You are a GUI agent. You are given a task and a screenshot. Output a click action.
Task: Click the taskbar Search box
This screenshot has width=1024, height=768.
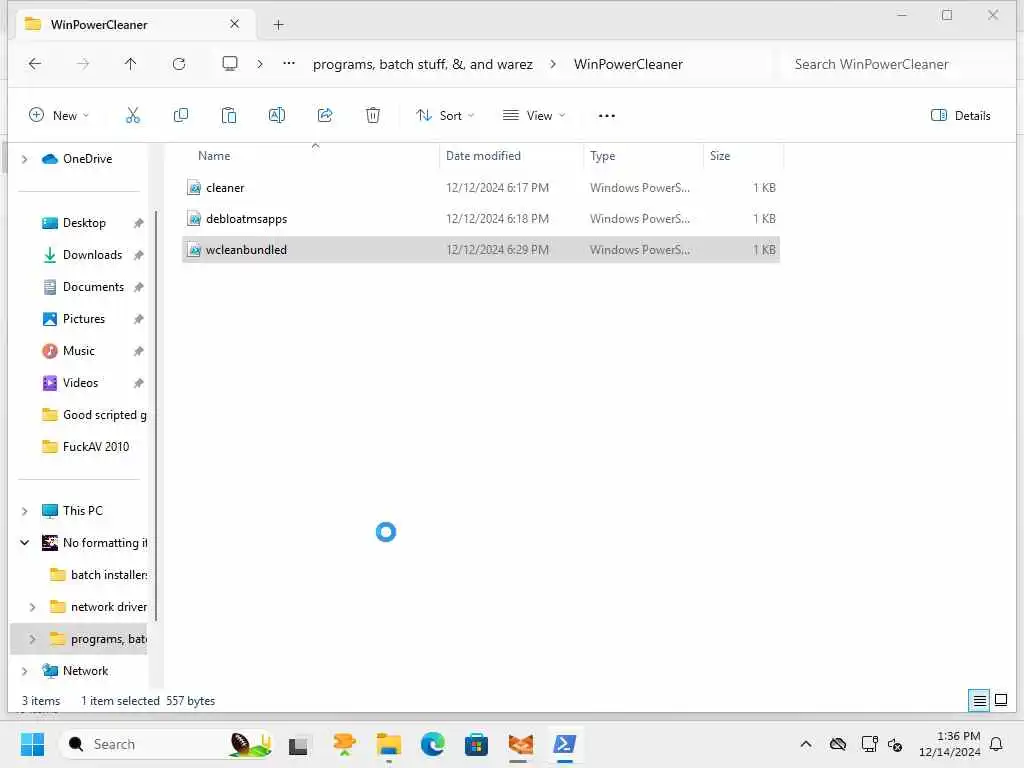tap(167, 744)
